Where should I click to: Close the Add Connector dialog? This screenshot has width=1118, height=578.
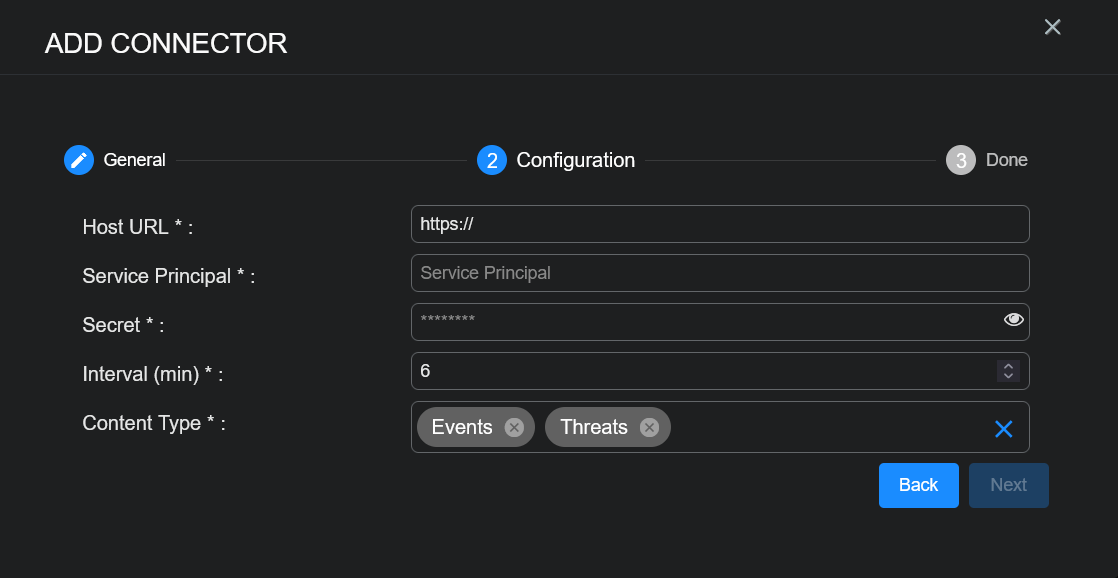[1052, 27]
